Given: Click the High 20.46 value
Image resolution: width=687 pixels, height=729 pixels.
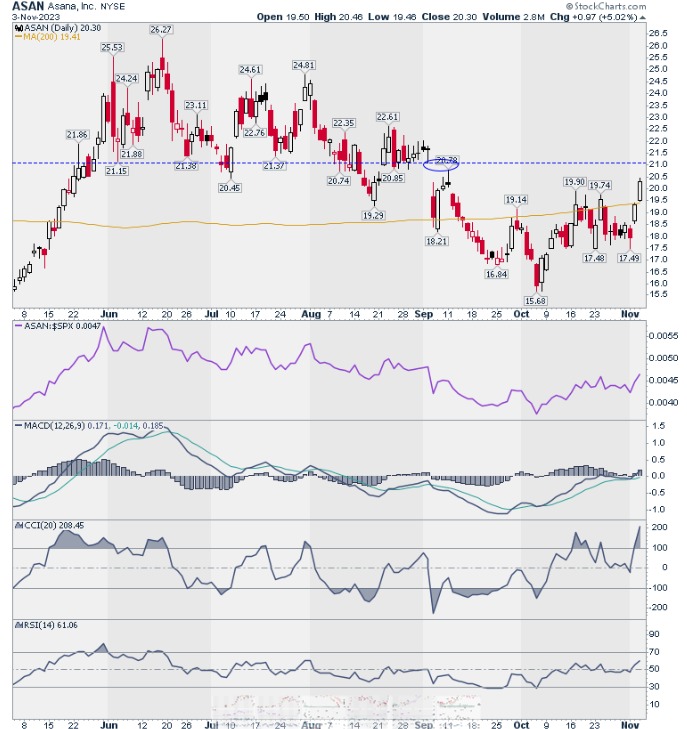Looking at the screenshot, I should [338, 17].
